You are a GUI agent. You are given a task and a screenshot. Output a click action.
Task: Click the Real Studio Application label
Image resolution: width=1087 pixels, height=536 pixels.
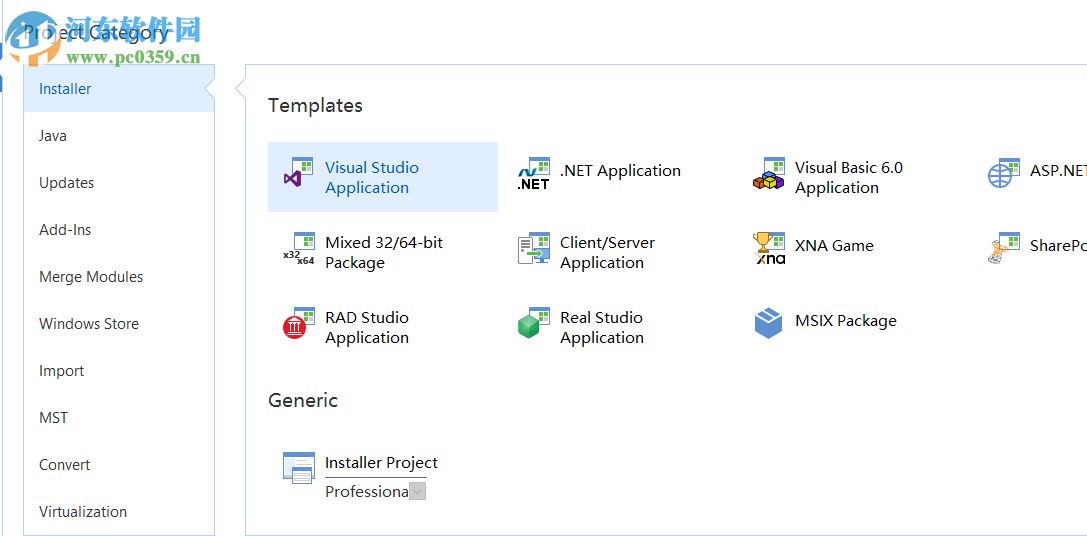(x=602, y=327)
